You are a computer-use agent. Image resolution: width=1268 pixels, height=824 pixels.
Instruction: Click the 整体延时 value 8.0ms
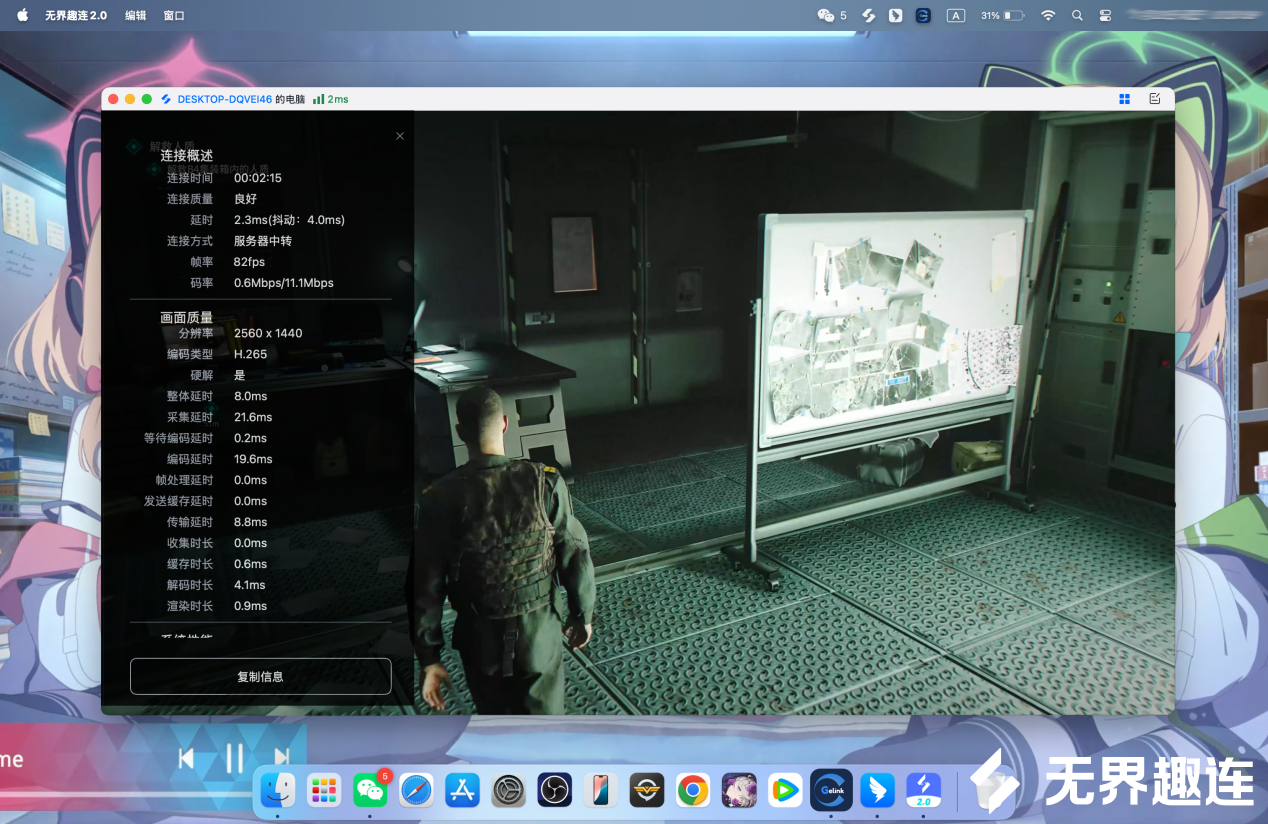tap(250, 396)
